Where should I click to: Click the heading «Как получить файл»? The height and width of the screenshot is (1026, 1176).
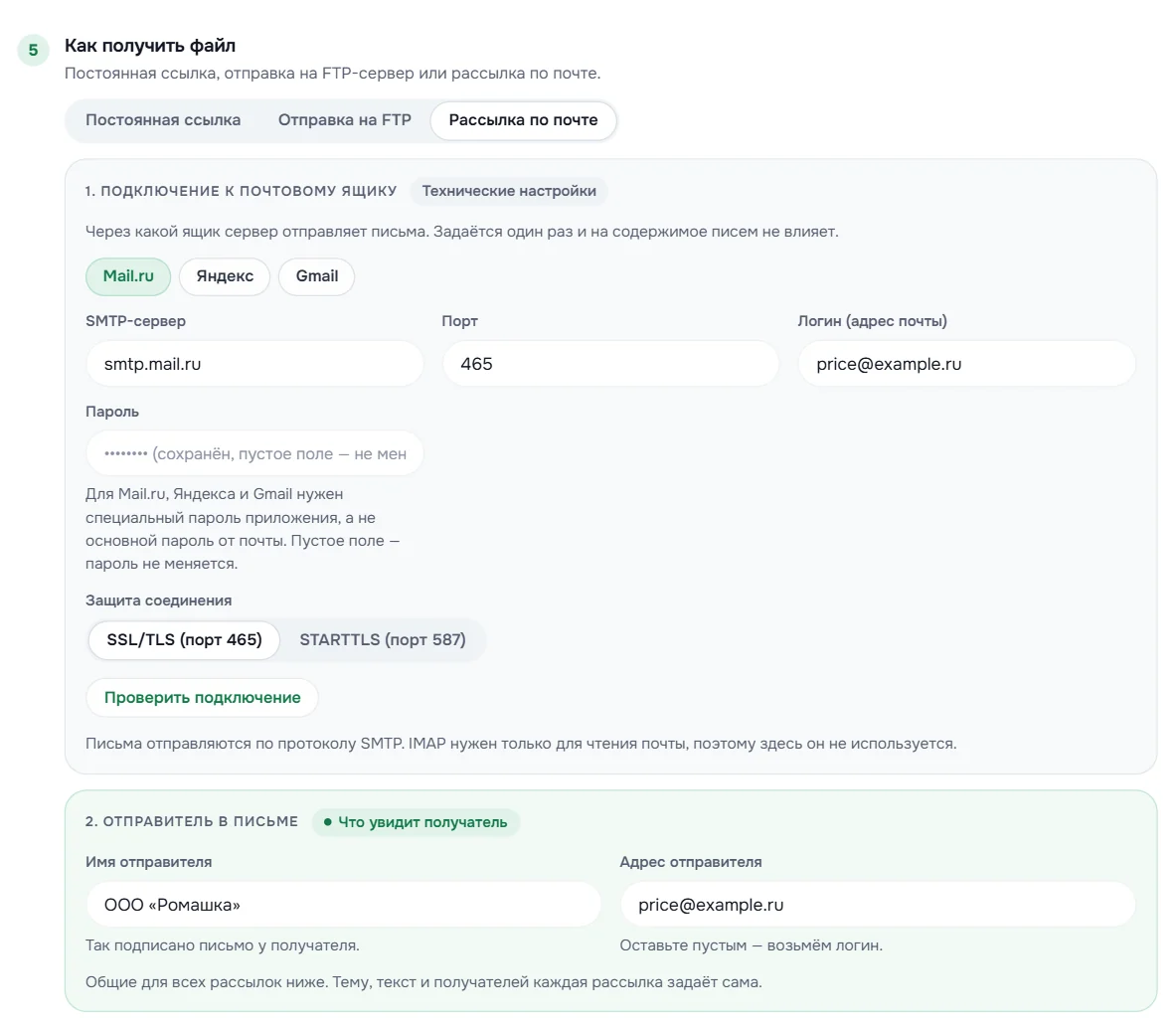pos(150,46)
